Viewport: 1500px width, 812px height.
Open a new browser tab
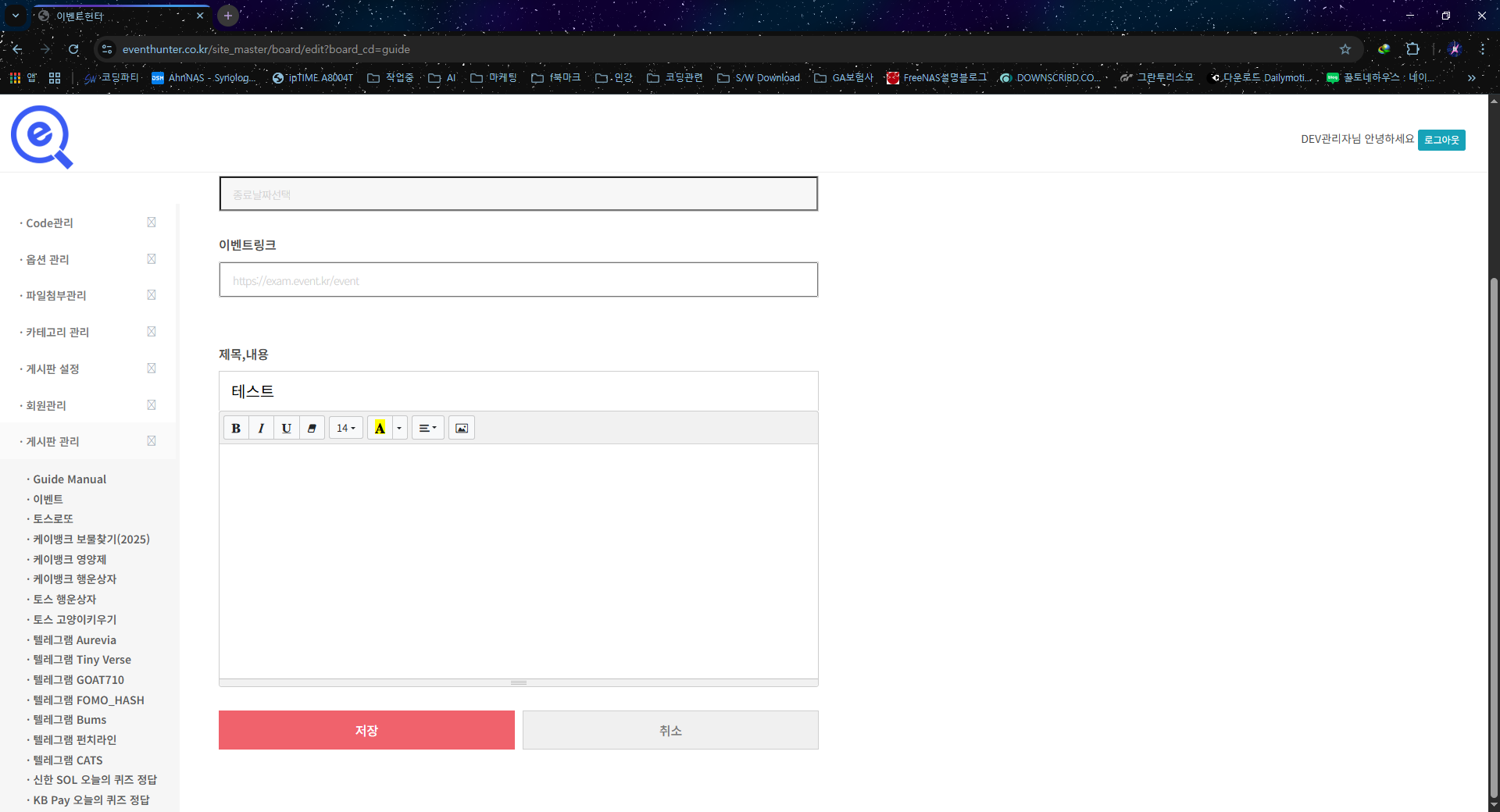pos(228,16)
